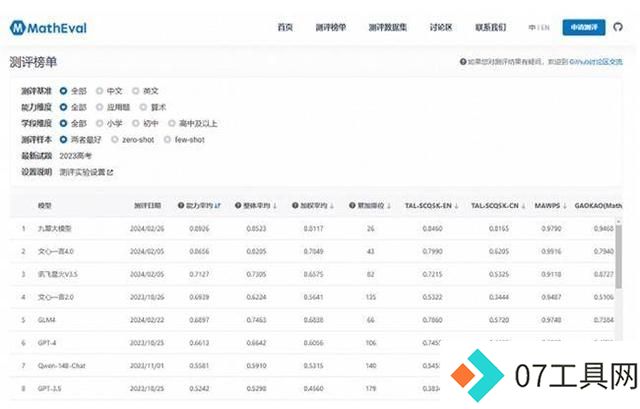The height and width of the screenshot is (409, 640).
Task: Go to 首页 in navigation bar
Action: point(285,27)
